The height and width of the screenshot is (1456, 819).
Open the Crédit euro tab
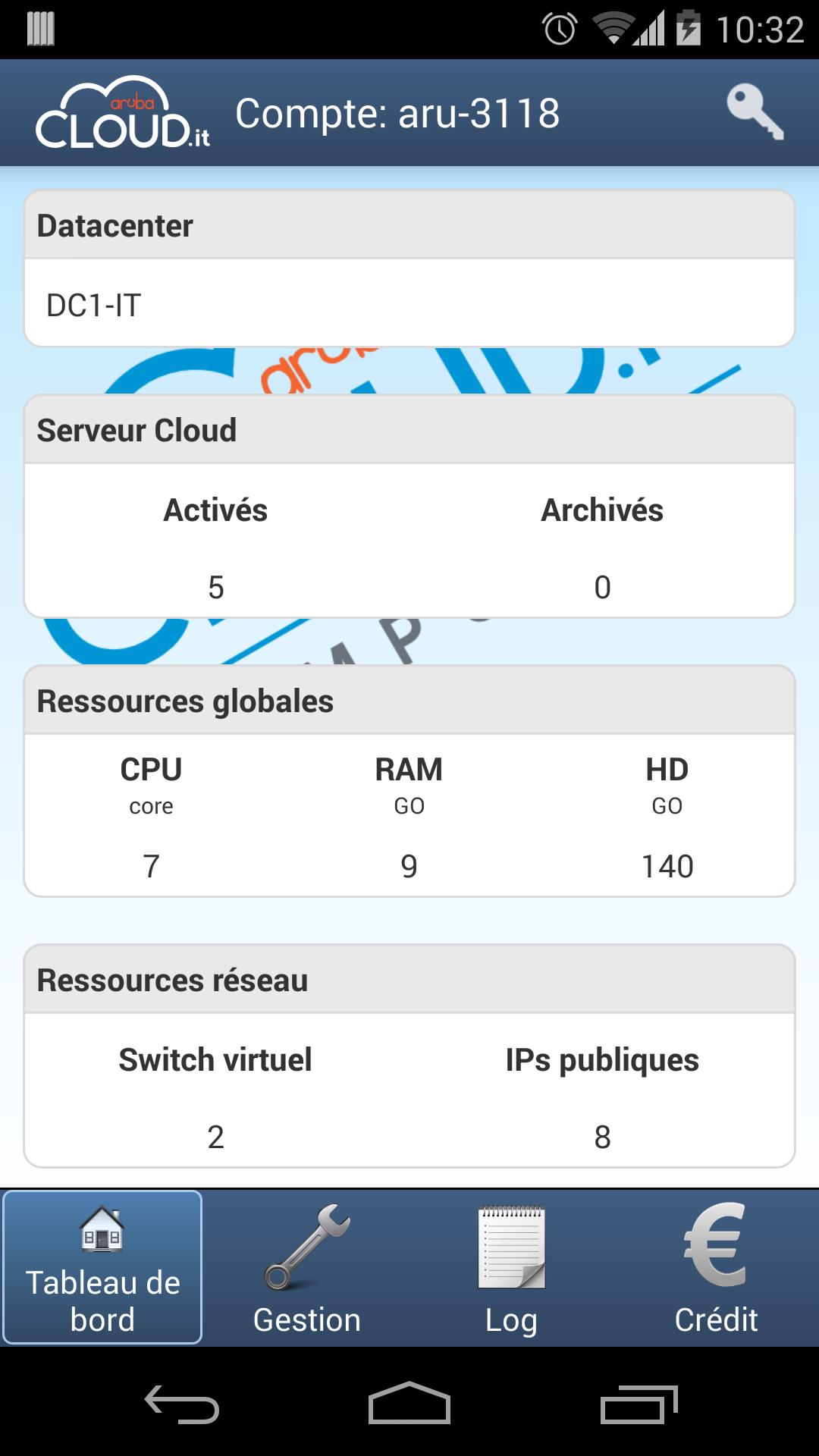click(x=716, y=1268)
